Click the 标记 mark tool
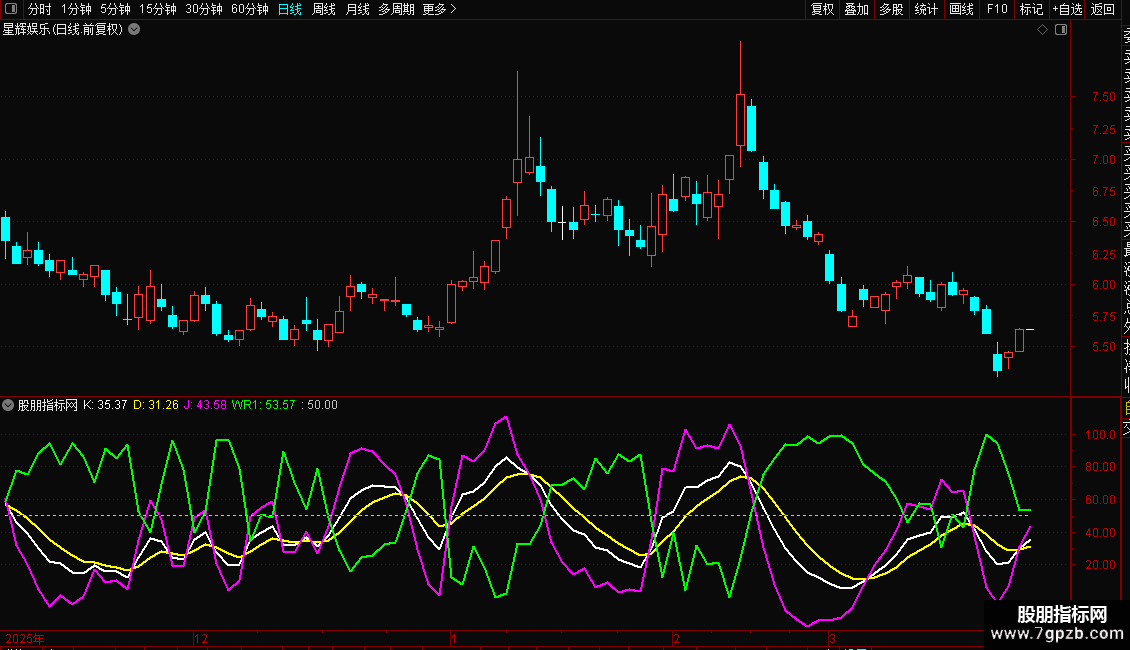This screenshot has width=1130, height=650. coord(1031,9)
